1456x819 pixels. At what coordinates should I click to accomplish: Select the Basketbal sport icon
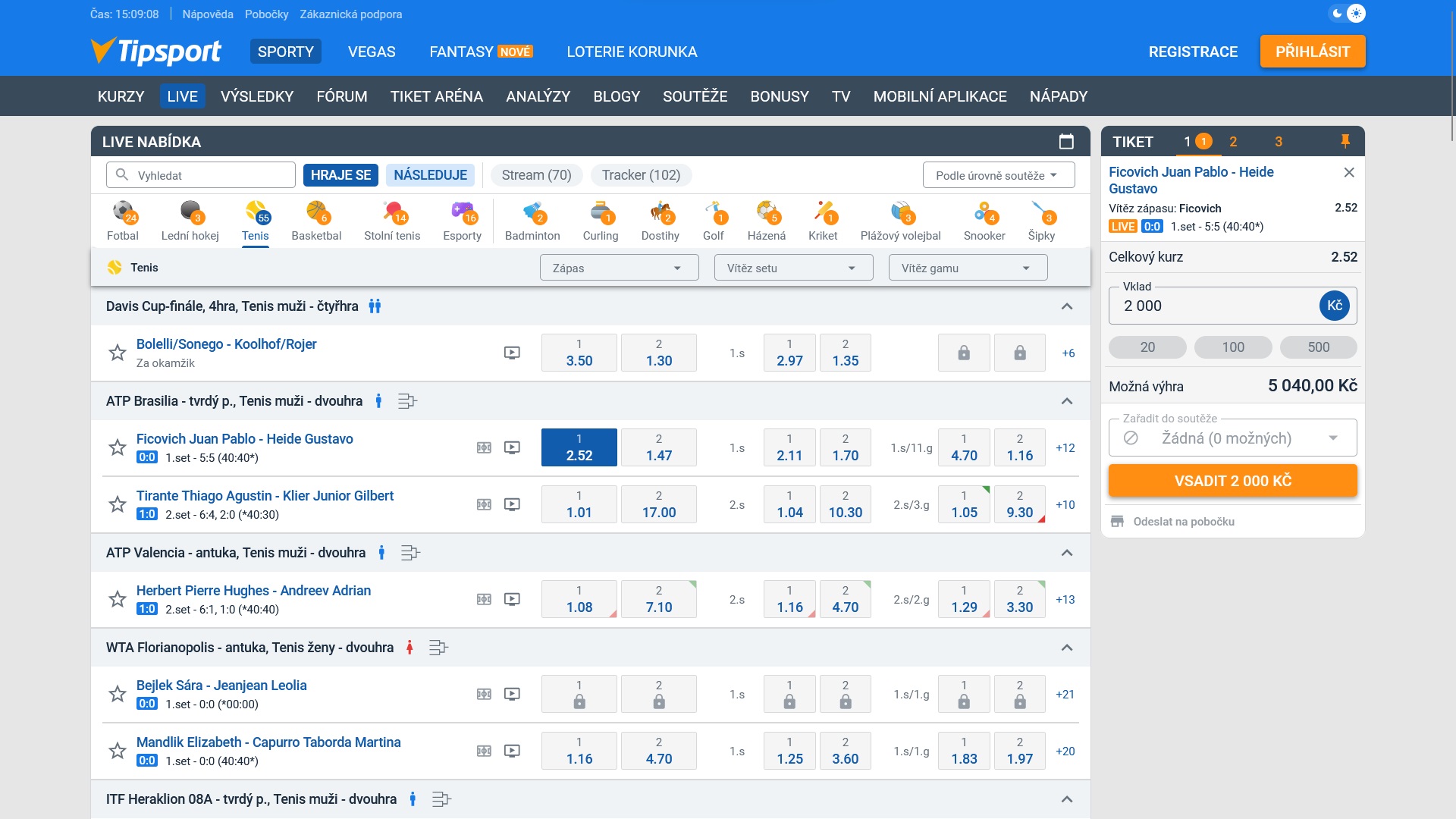coord(316,221)
